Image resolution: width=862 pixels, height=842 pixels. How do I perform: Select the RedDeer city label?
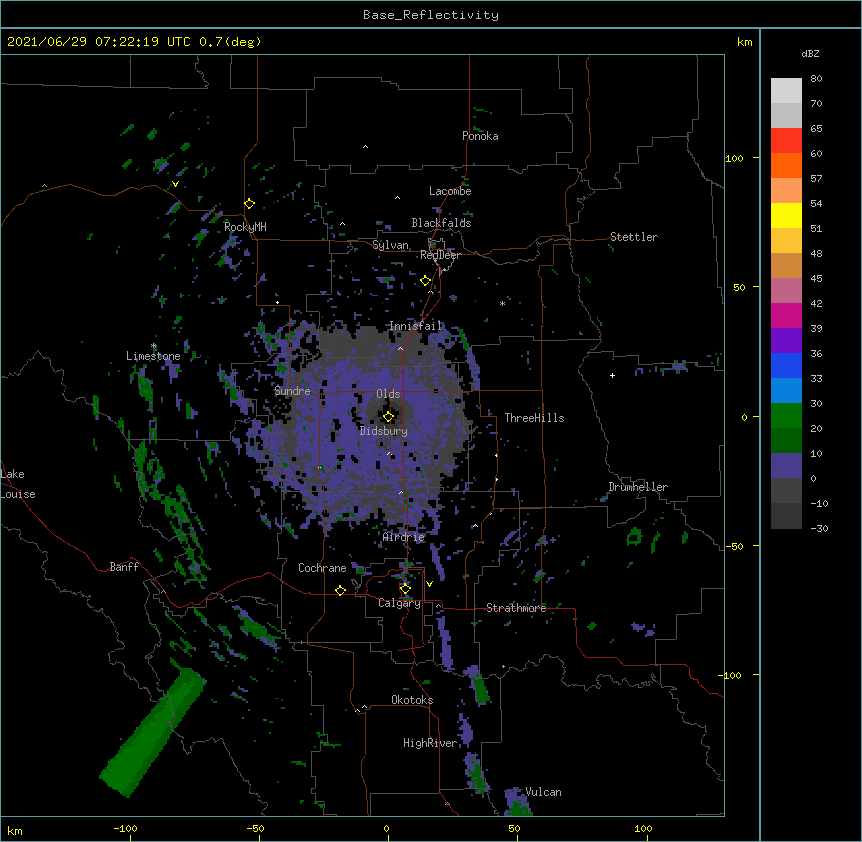click(x=440, y=255)
